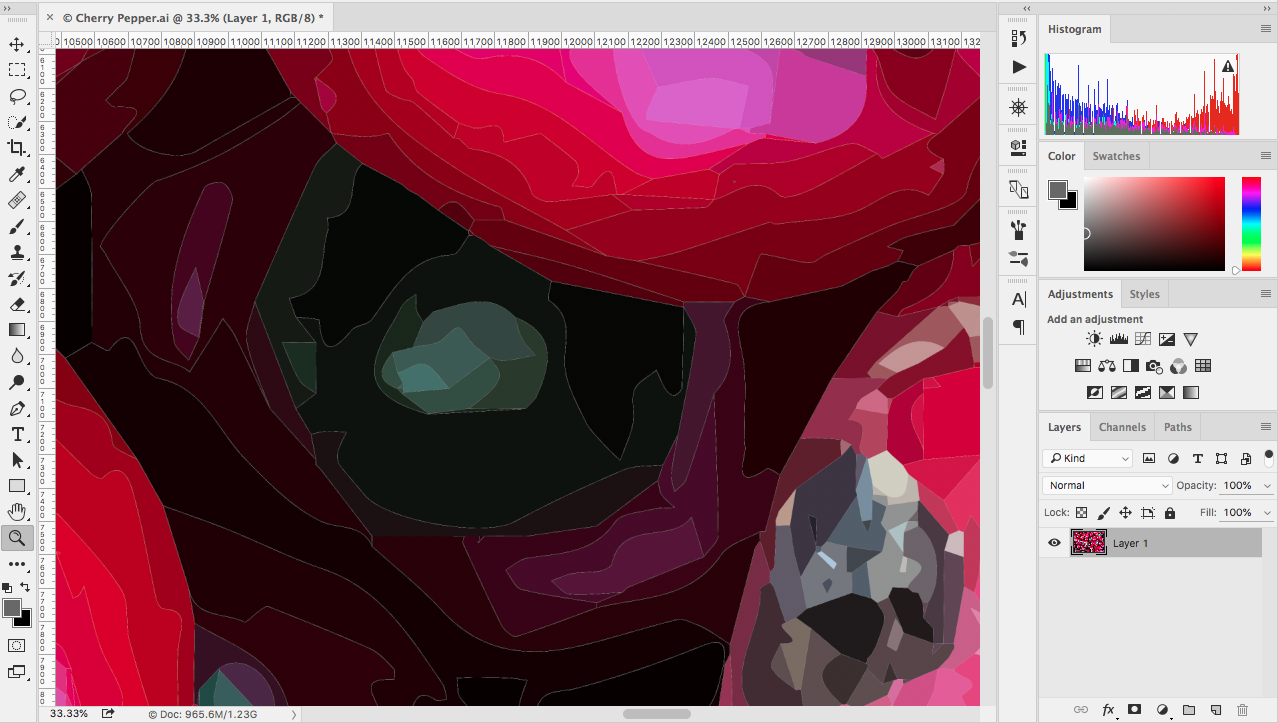Create a new layer
Image resolution: width=1278 pixels, height=723 pixels.
(1215, 709)
